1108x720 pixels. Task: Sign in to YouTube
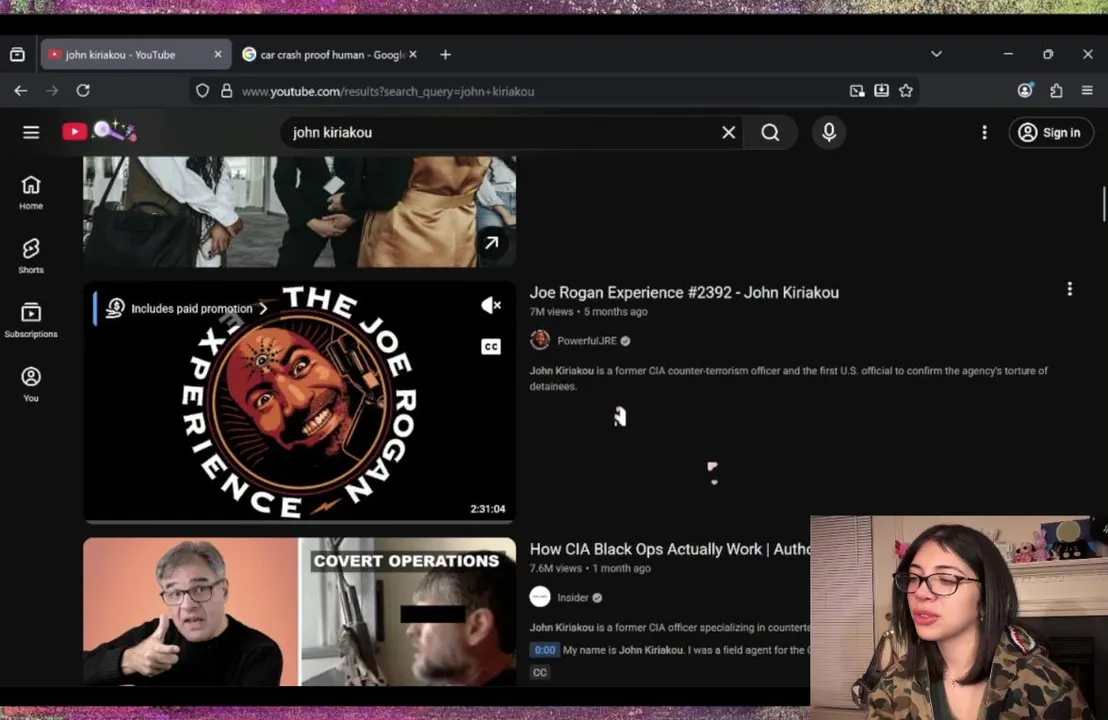pyautogui.click(x=1051, y=132)
